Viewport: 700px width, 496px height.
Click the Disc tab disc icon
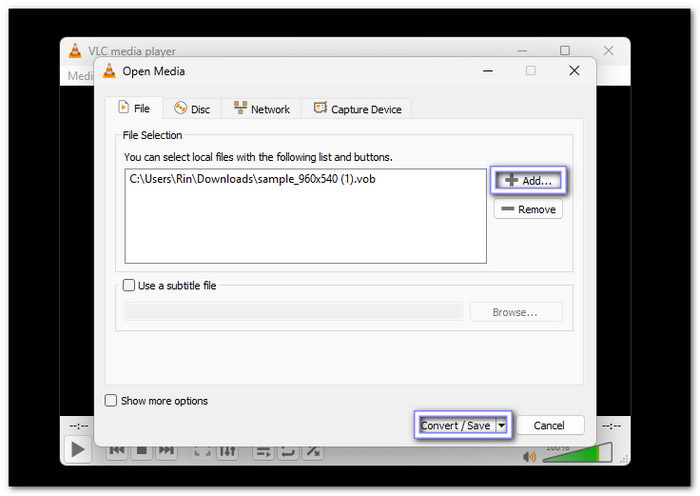(180, 108)
